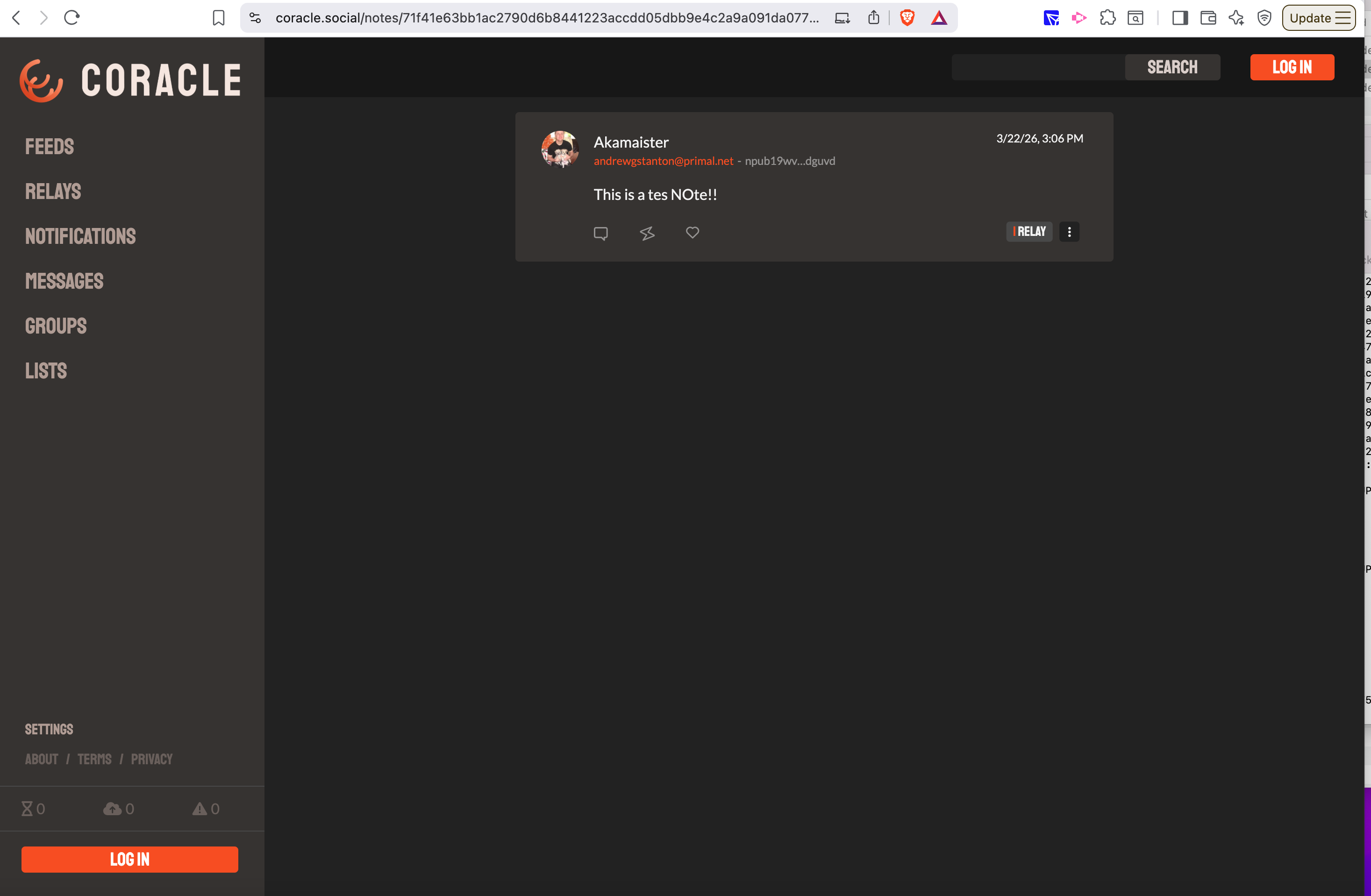
Task: Like the note with heart icon
Action: click(x=693, y=232)
